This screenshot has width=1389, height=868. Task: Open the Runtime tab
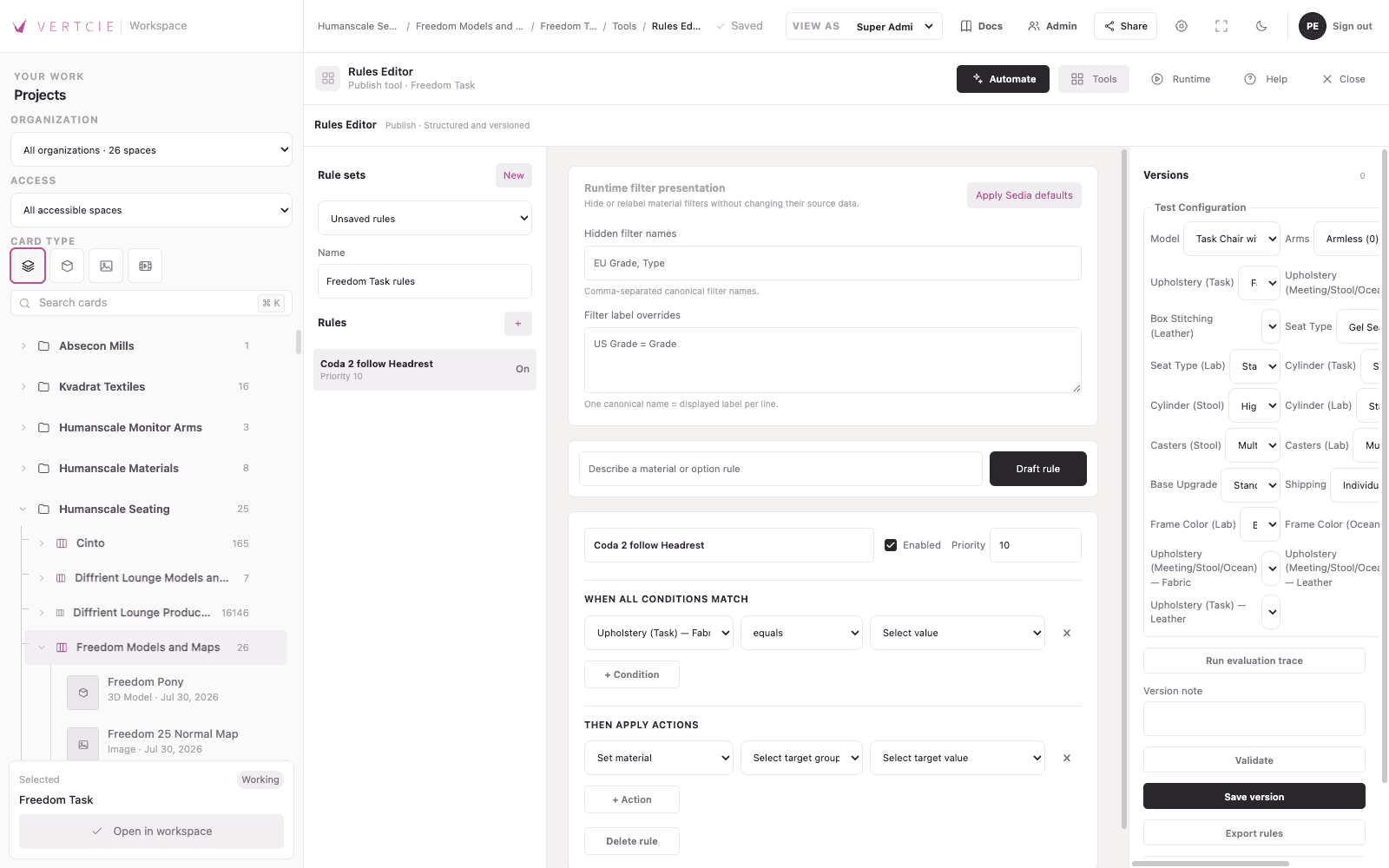[x=1181, y=79]
